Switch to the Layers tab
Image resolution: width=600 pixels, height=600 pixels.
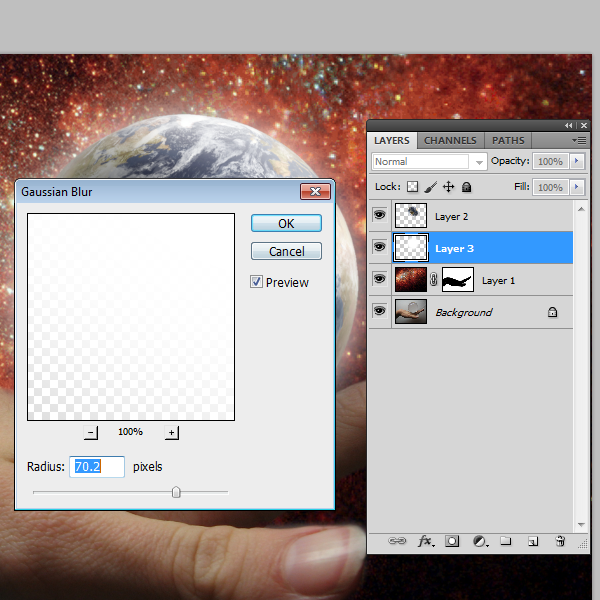click(392, 140)
